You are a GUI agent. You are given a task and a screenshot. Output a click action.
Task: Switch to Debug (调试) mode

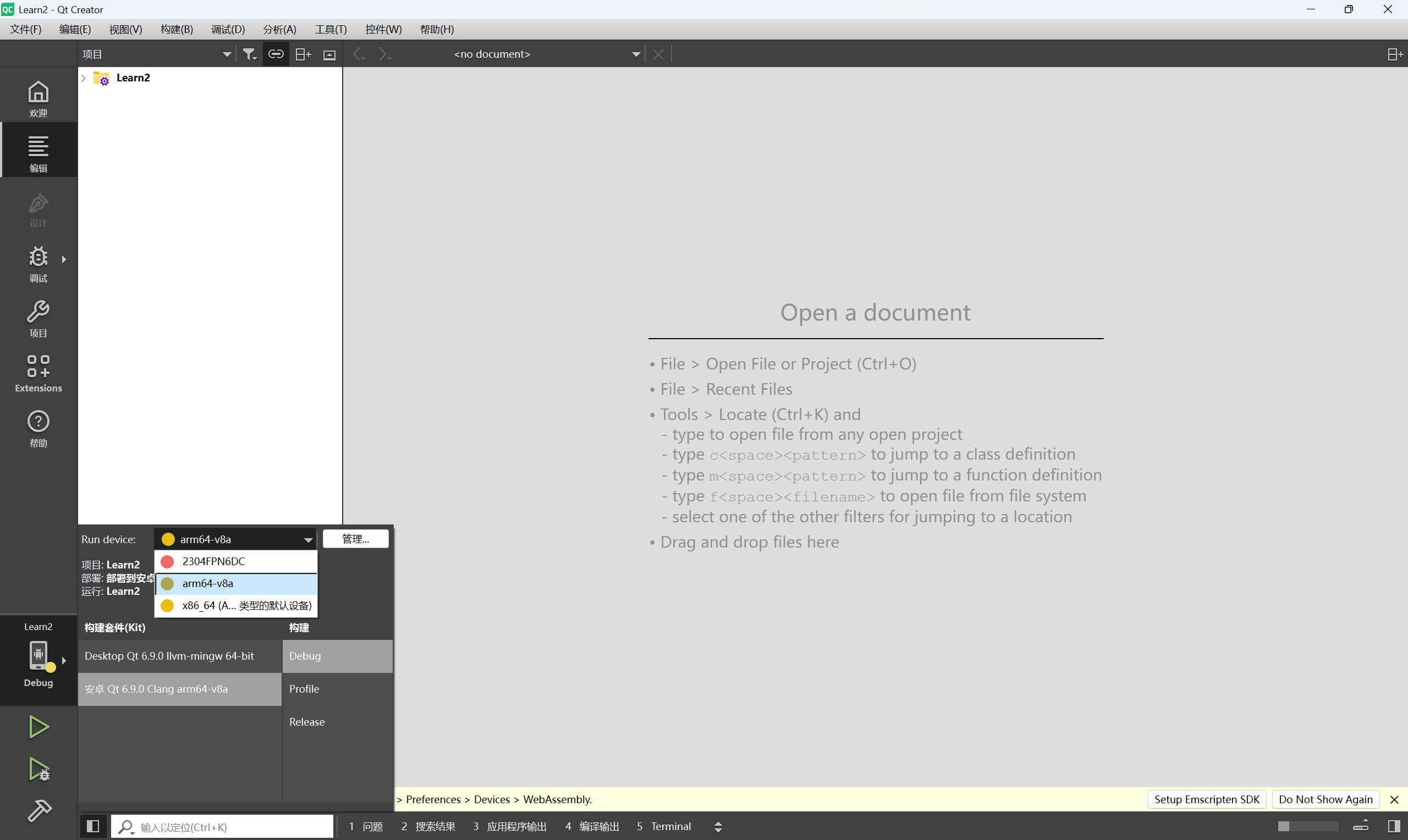[x=38, y=264]
